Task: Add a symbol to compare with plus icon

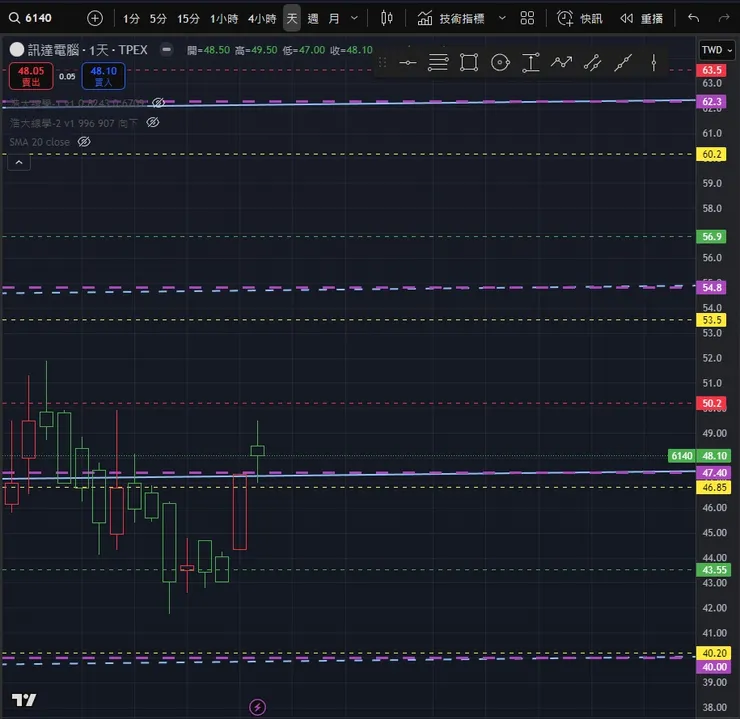Action: [x=95, y=18]
